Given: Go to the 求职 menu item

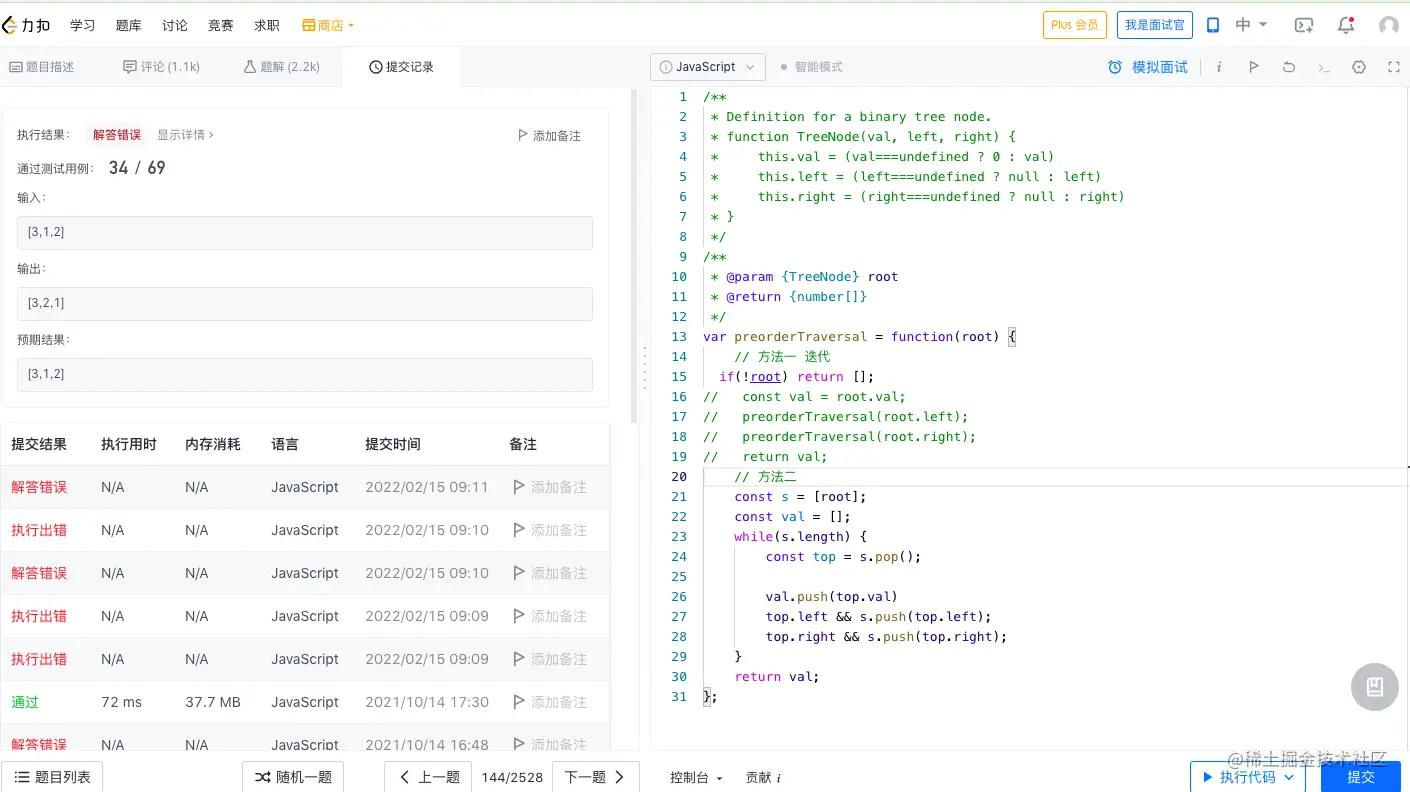Looking at the screenshot, I should [267, 25].
